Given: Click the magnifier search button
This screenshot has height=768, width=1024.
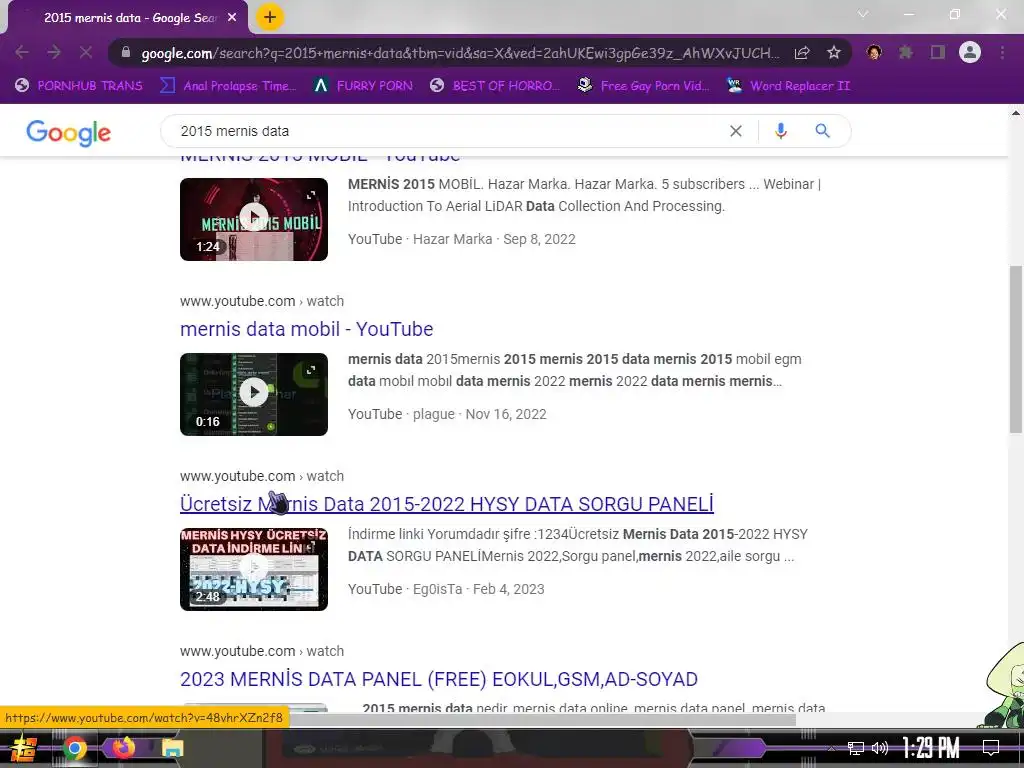Looking at the screenshot, I should click(x=822, y=131).
